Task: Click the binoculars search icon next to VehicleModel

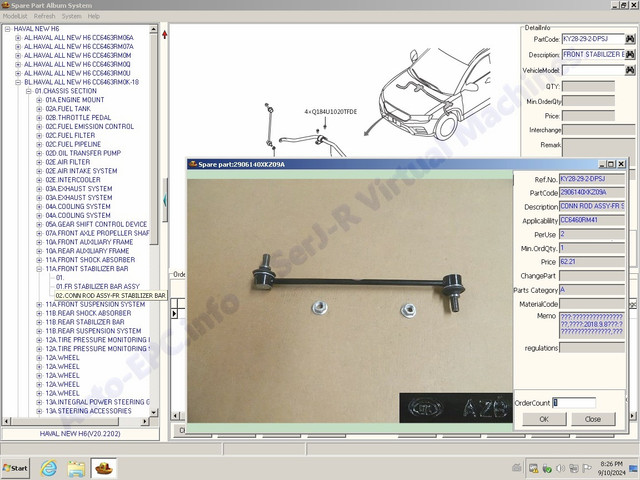Action: point(630,70)
